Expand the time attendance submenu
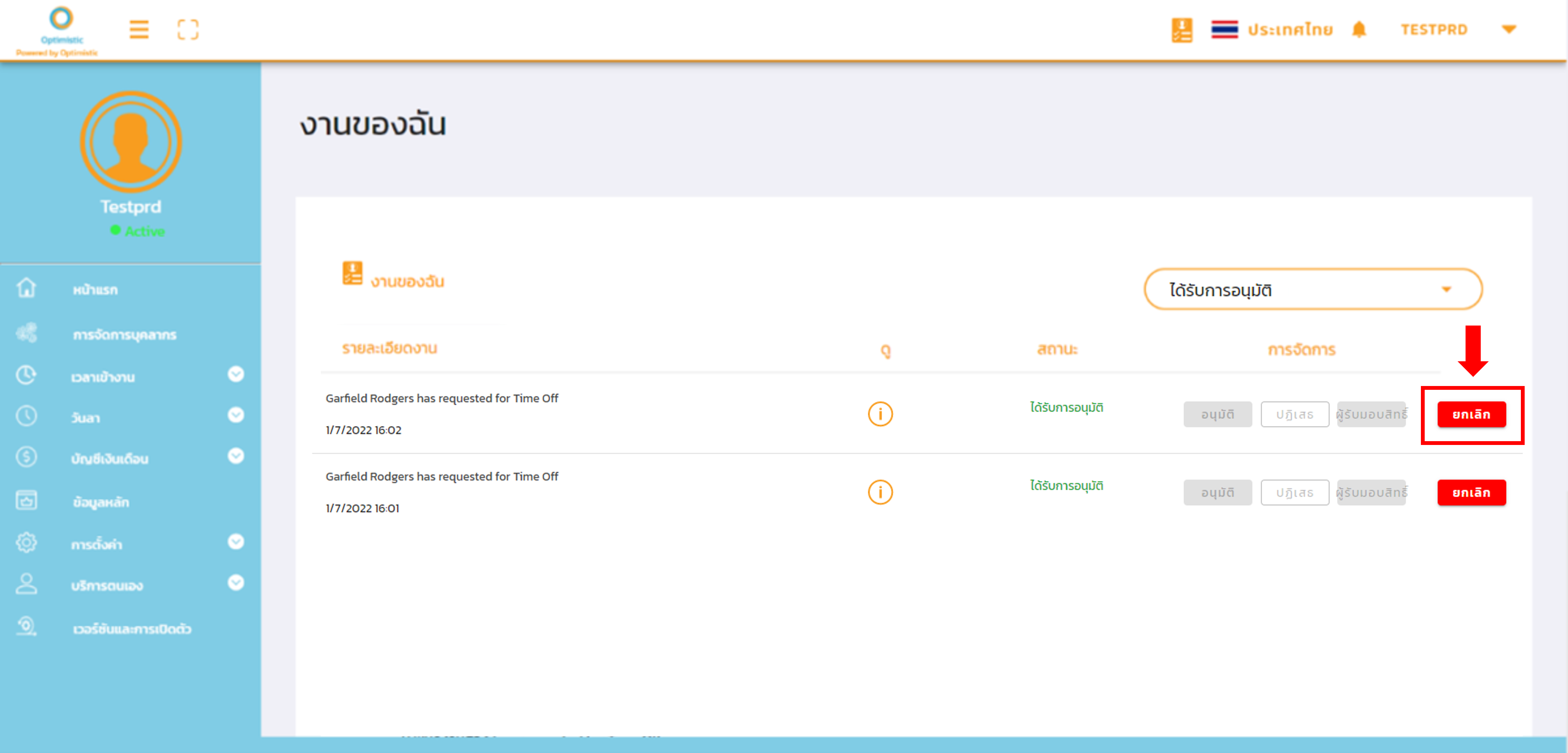 [236, 374]
